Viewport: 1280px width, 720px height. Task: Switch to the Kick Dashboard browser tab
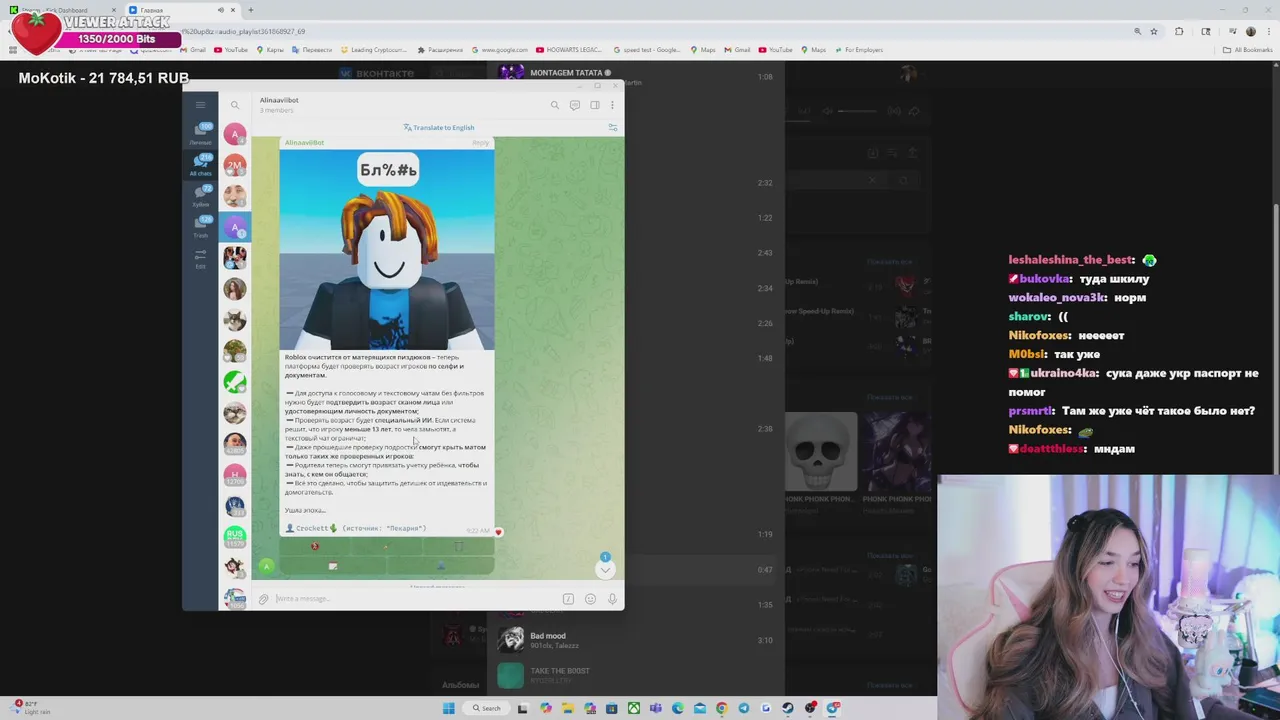[x=62, y=10]
